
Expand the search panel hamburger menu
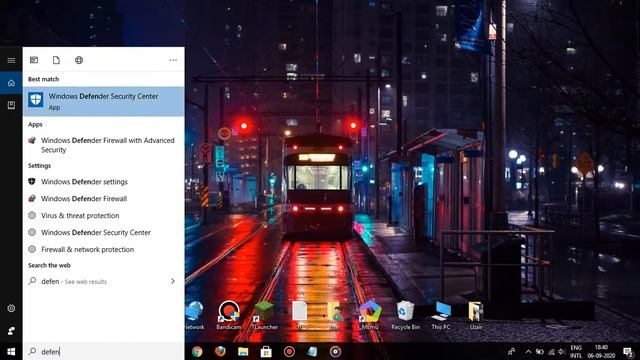[x=11, y=60]
